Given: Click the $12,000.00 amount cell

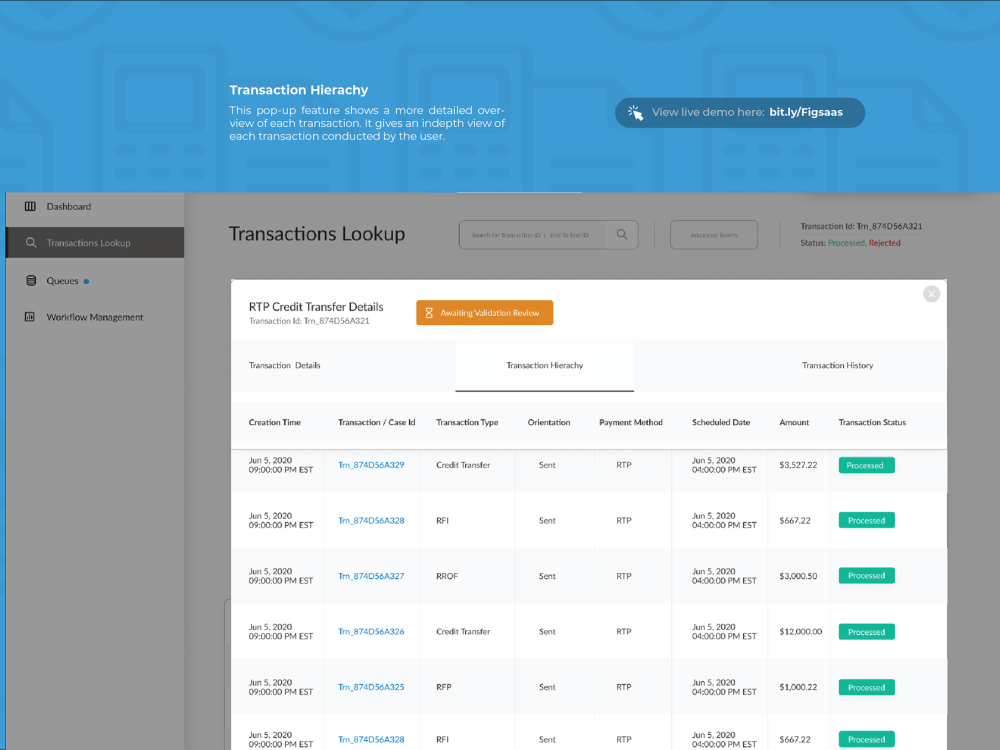Looking at the screenshot, I should pos(800,631).
